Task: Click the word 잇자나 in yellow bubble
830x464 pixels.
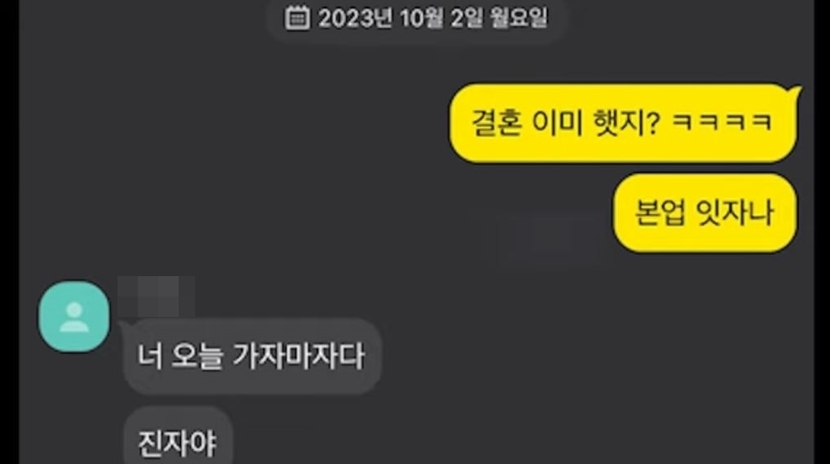Action: point(735,213)
